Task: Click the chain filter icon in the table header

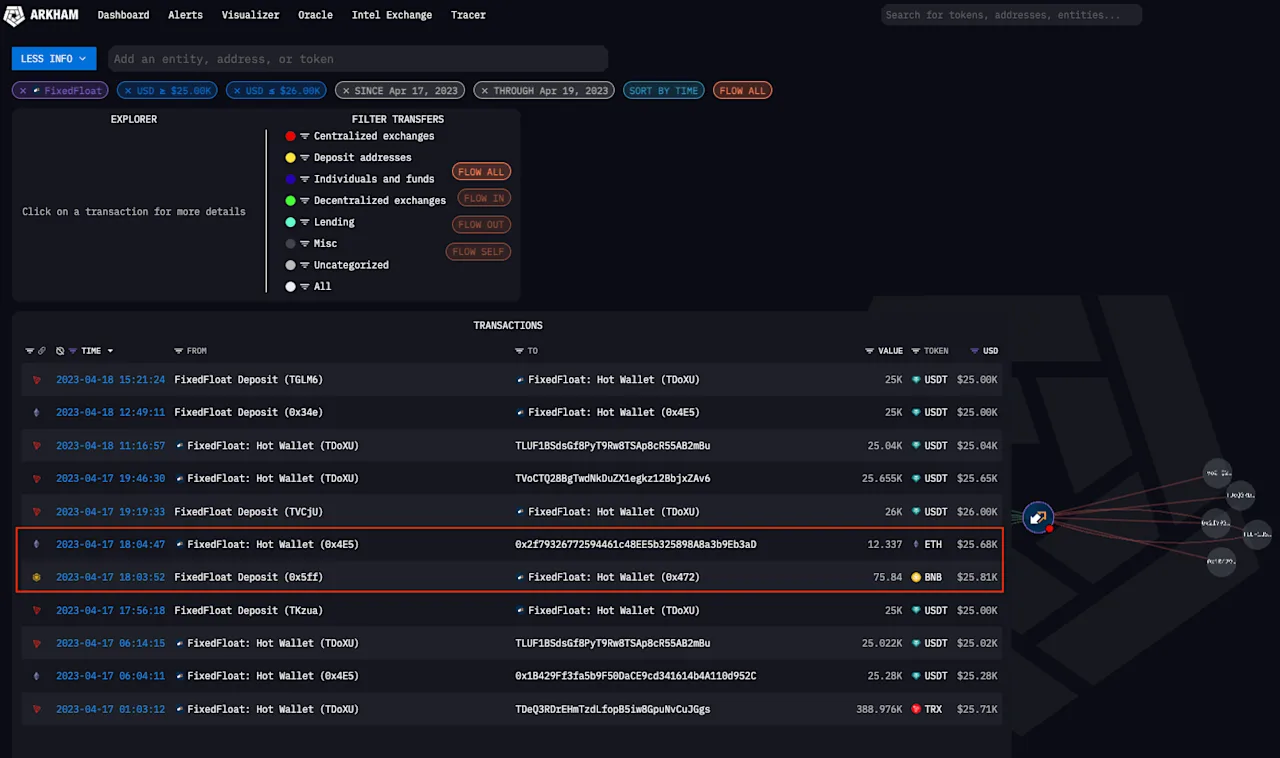Action: 29,351
